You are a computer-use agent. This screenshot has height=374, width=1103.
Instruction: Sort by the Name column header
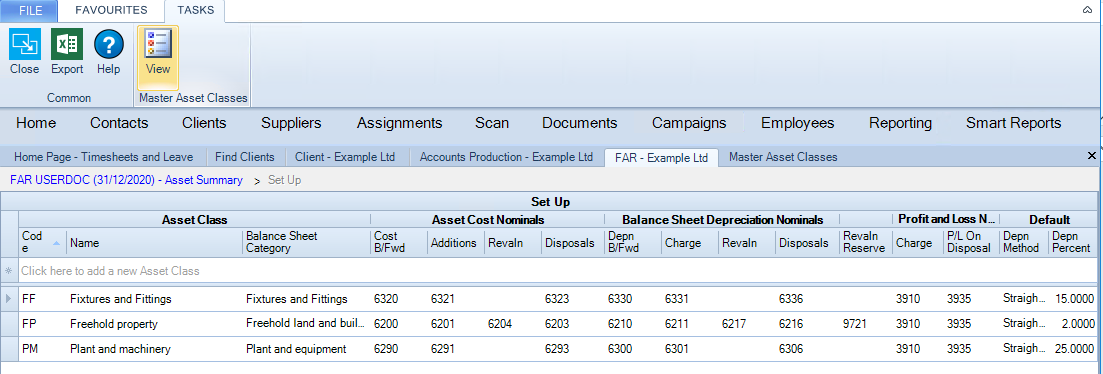[x=154, y=242]
